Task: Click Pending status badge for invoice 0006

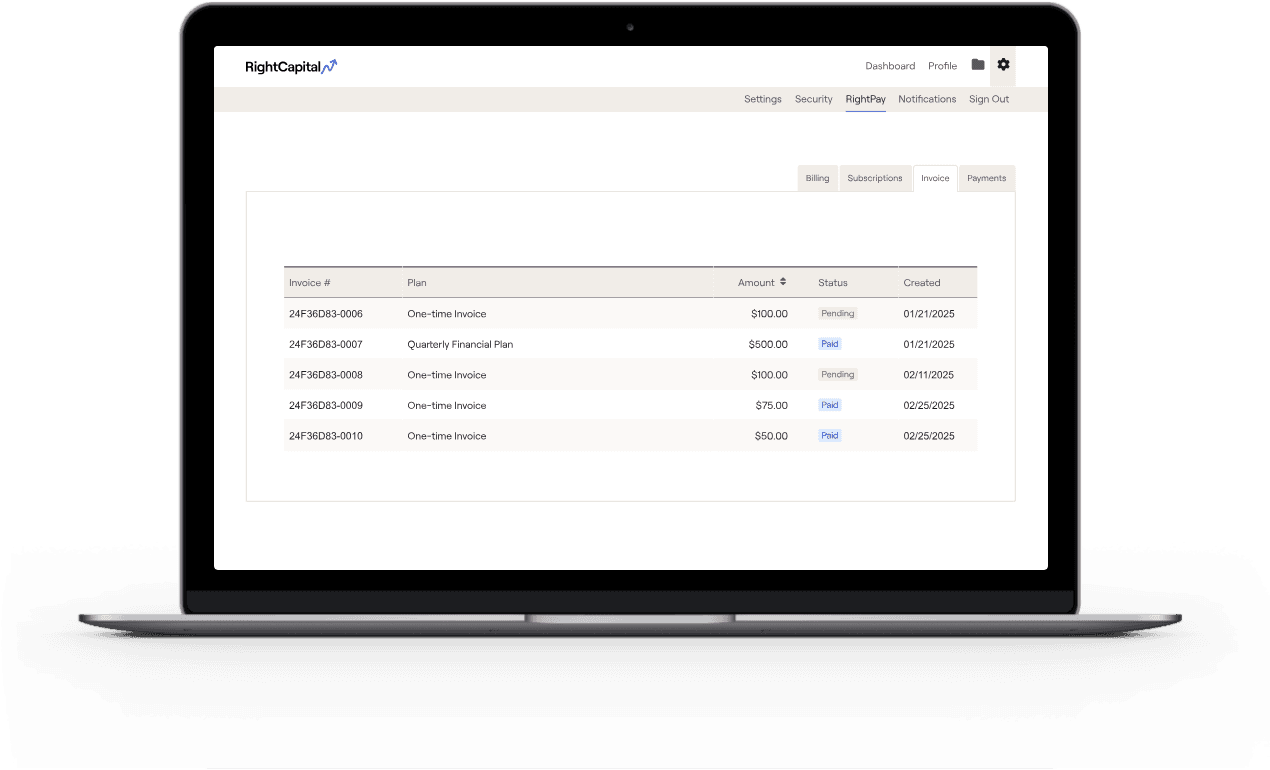Action: tap(838, 313)
